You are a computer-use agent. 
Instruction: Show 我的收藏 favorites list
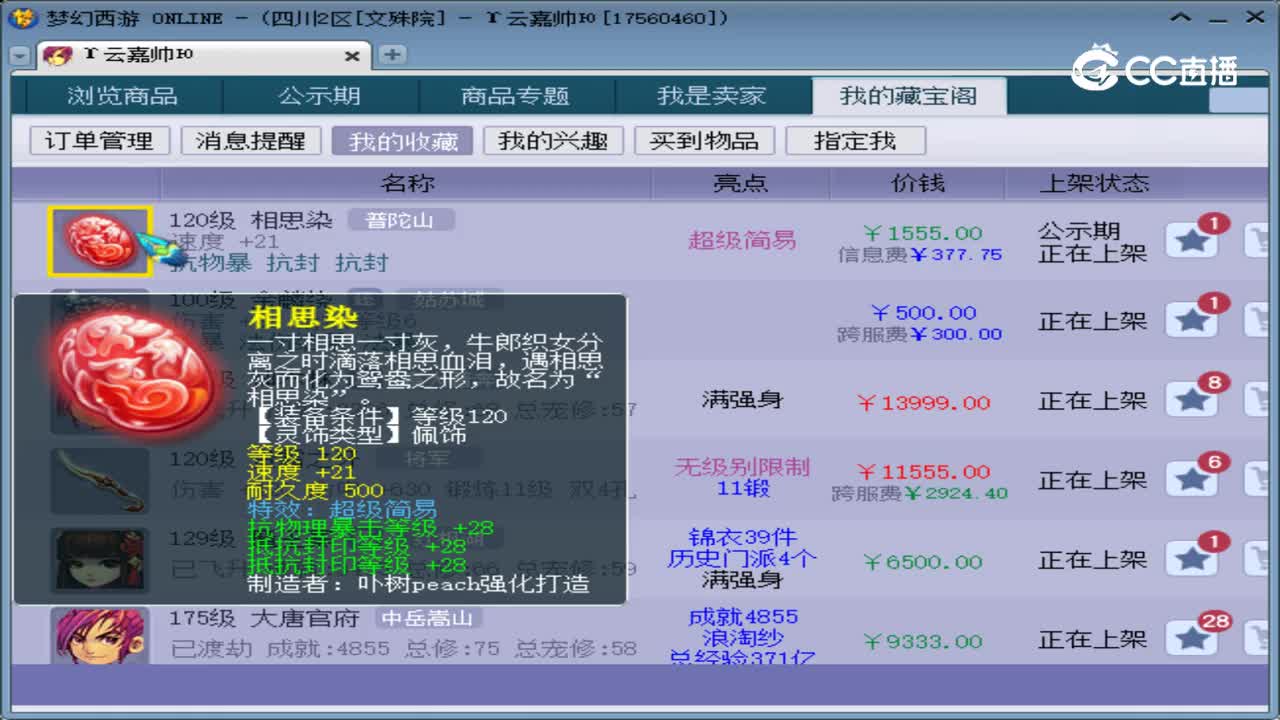coord(403,141)
